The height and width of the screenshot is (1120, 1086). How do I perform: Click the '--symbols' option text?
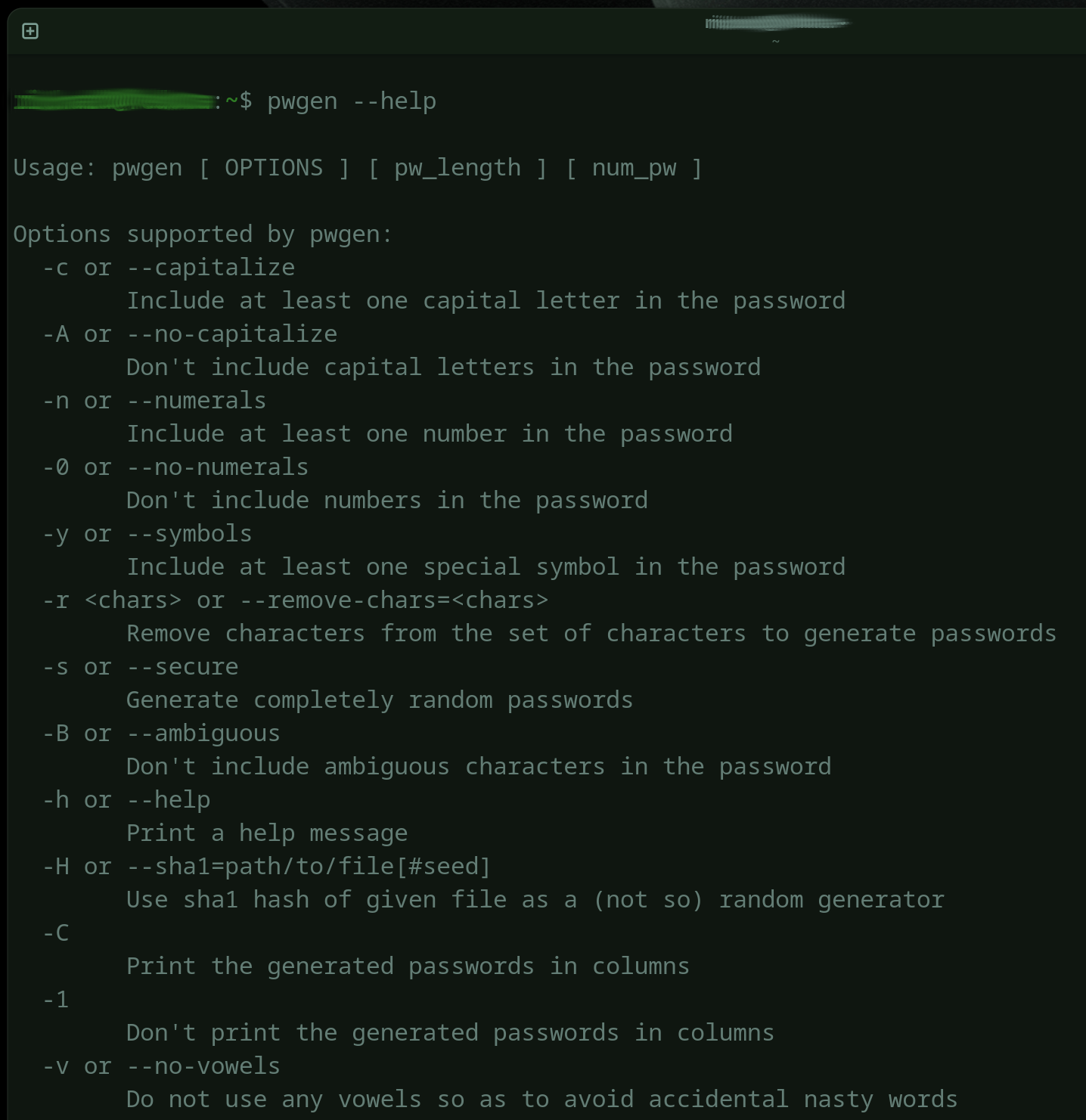189,534
